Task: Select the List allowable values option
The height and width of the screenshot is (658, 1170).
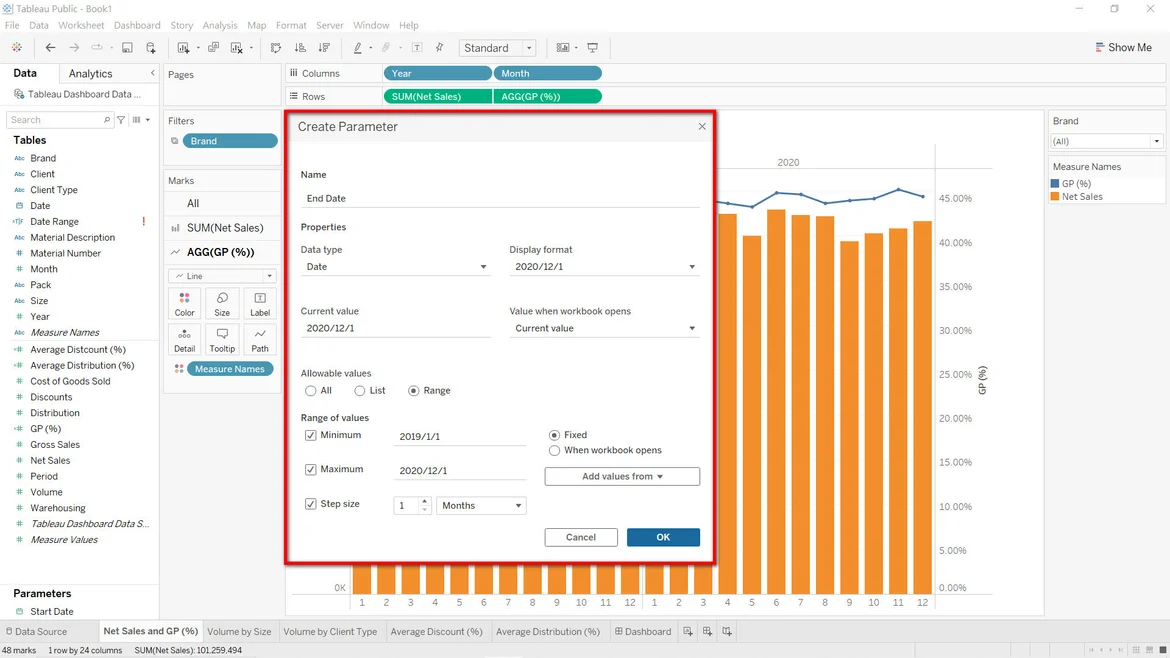Action: [x=360, y=391]
